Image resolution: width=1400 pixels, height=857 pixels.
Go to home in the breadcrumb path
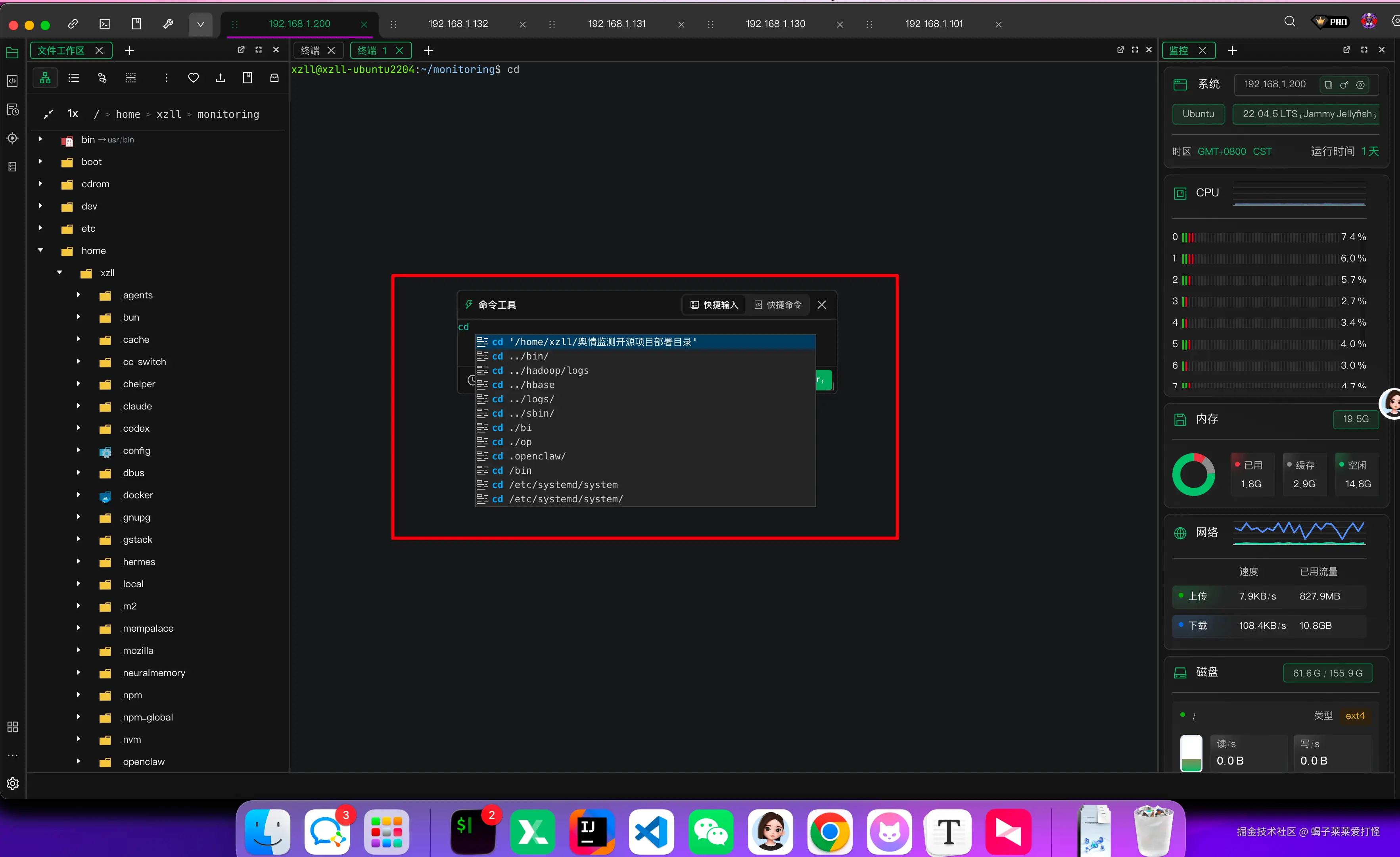tap(128, 114)
